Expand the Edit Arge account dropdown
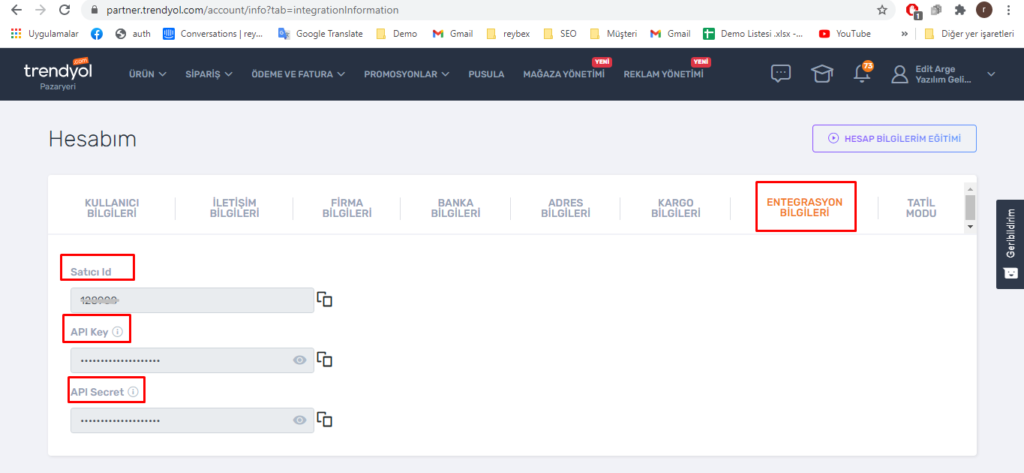Screen dimensions: 1024x473 click(x=991, y=74)
